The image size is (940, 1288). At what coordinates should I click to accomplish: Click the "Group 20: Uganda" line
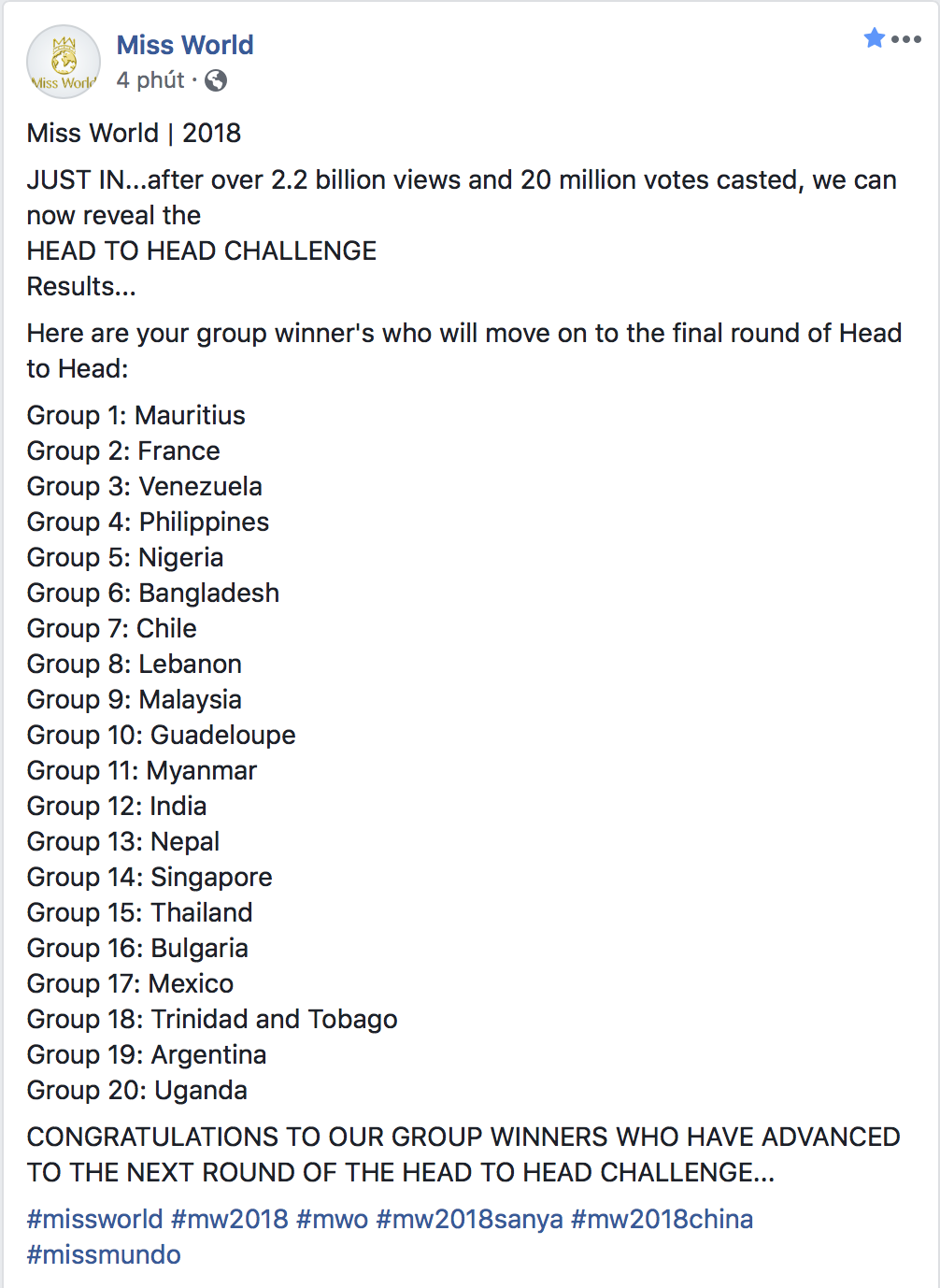click(x=137, y=1090)
